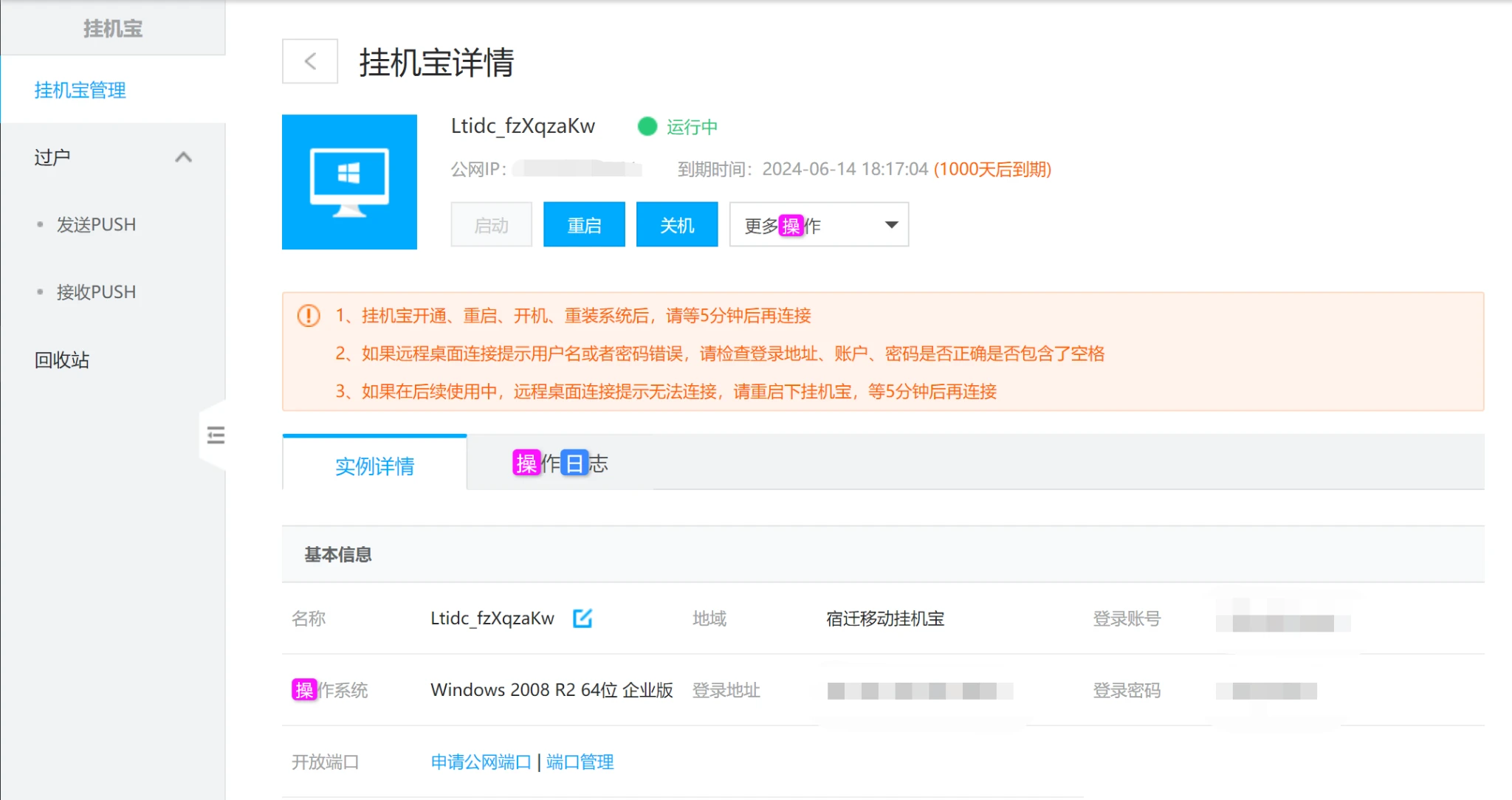Click the disabled 启动 button
The width and height of the screenshot is (1512, 800).
click(491, 225)
